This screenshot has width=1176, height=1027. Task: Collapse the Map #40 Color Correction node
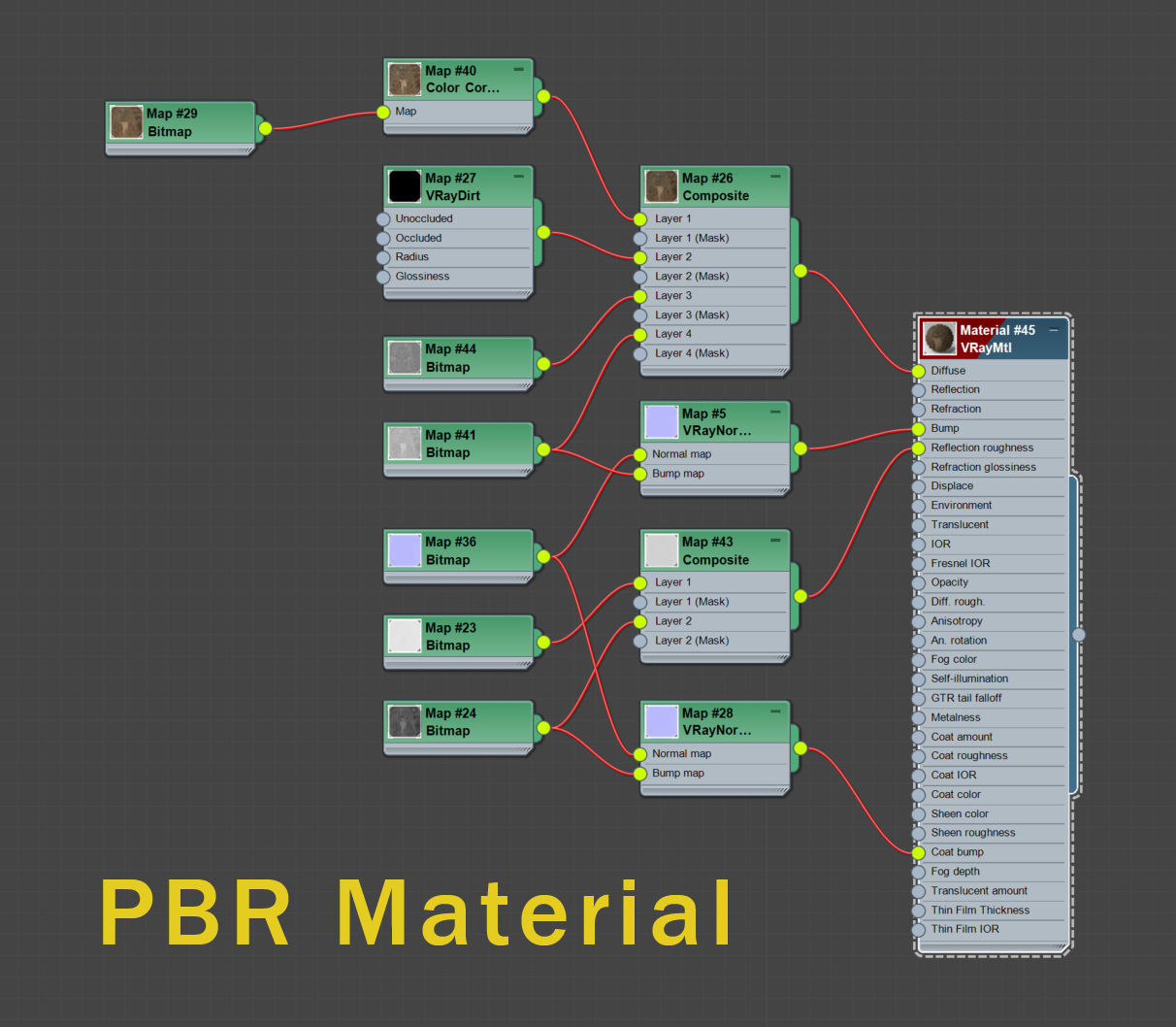(x=518, y=70)
